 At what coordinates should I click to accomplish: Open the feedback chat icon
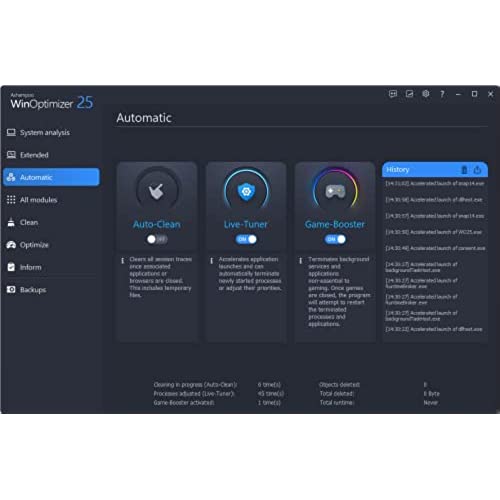pyautogui.click(x=393, y=94)
